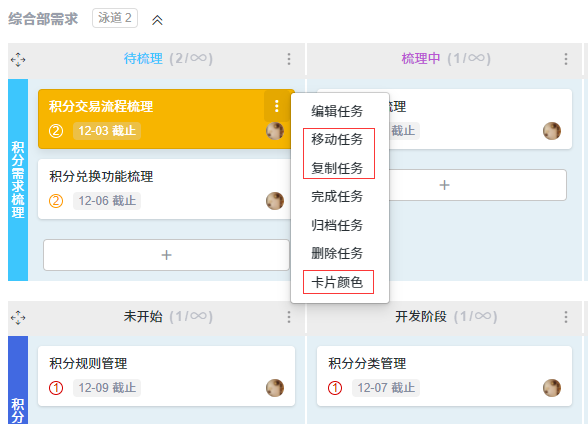Open 卡片颜色 option in the context menu
Image resolution: width=588 pixels, height=424 pixels.
click(337, 282)
